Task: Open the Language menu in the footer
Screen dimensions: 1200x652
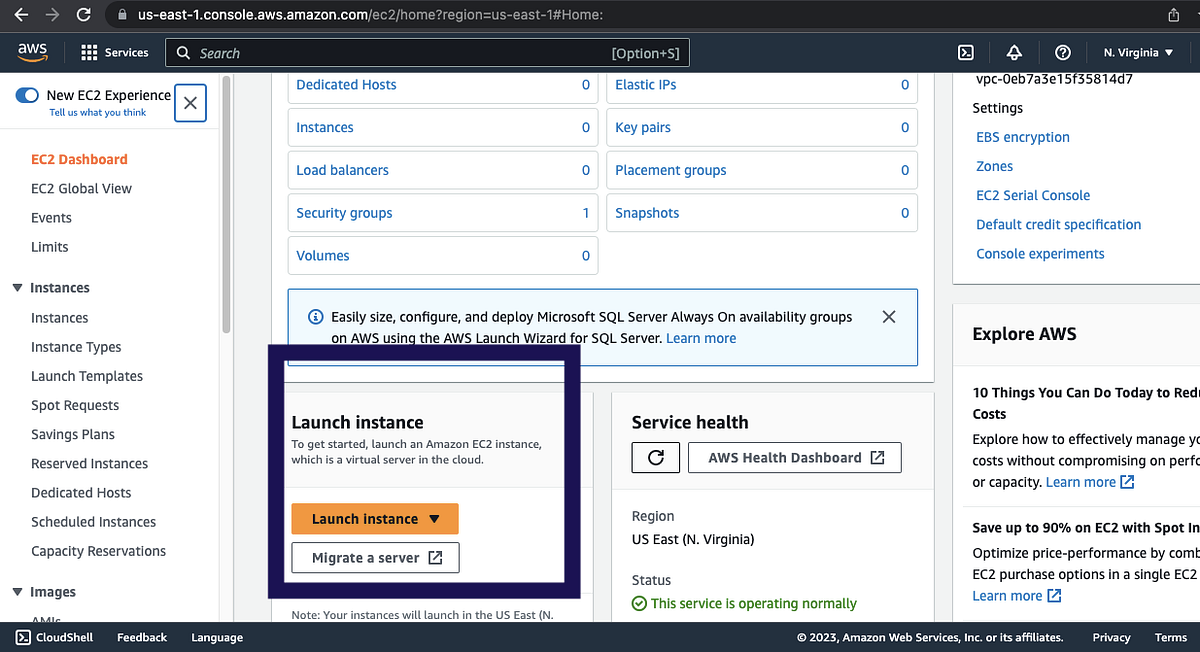Action: coord(216,637)
